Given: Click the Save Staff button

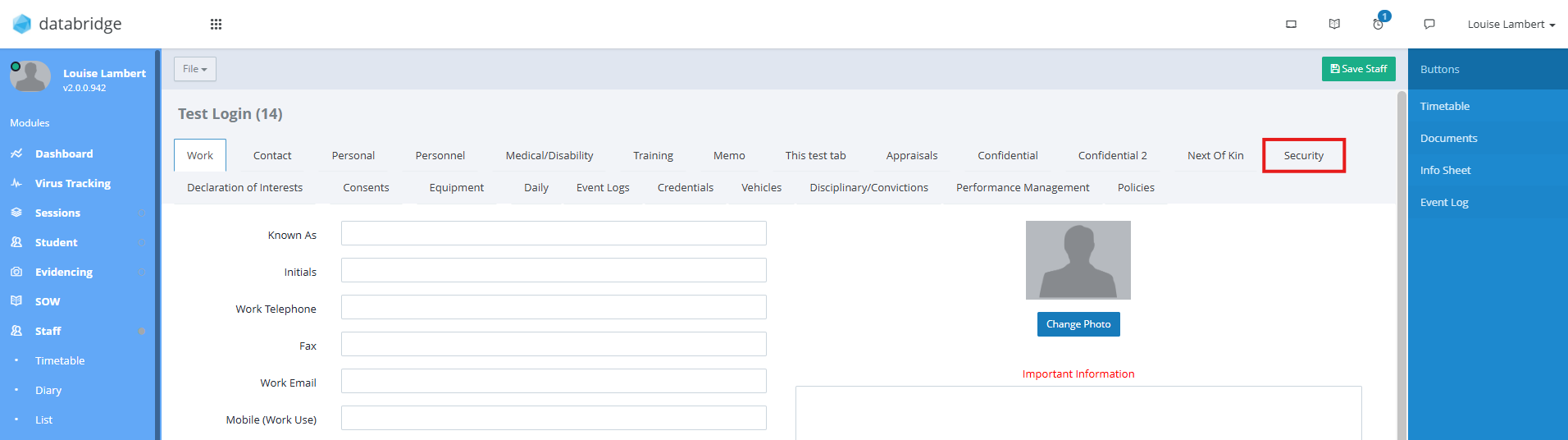Looking at the screenshot, I should (1359, 69).
